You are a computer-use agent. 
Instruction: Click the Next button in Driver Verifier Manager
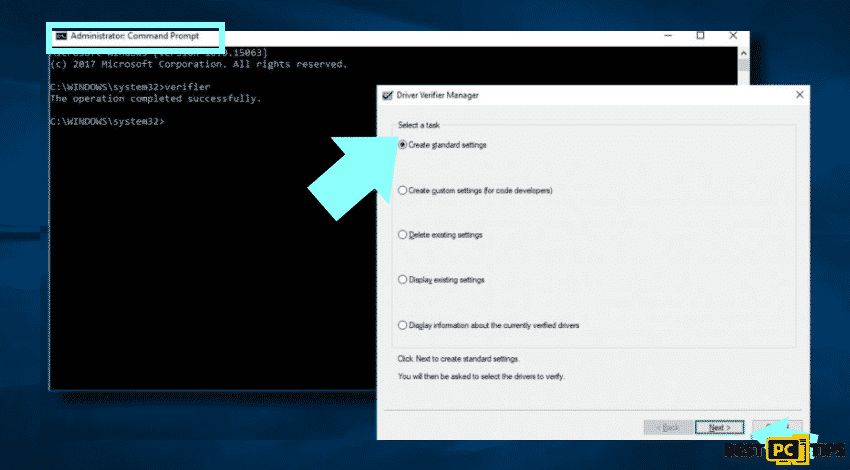(719, 427)
